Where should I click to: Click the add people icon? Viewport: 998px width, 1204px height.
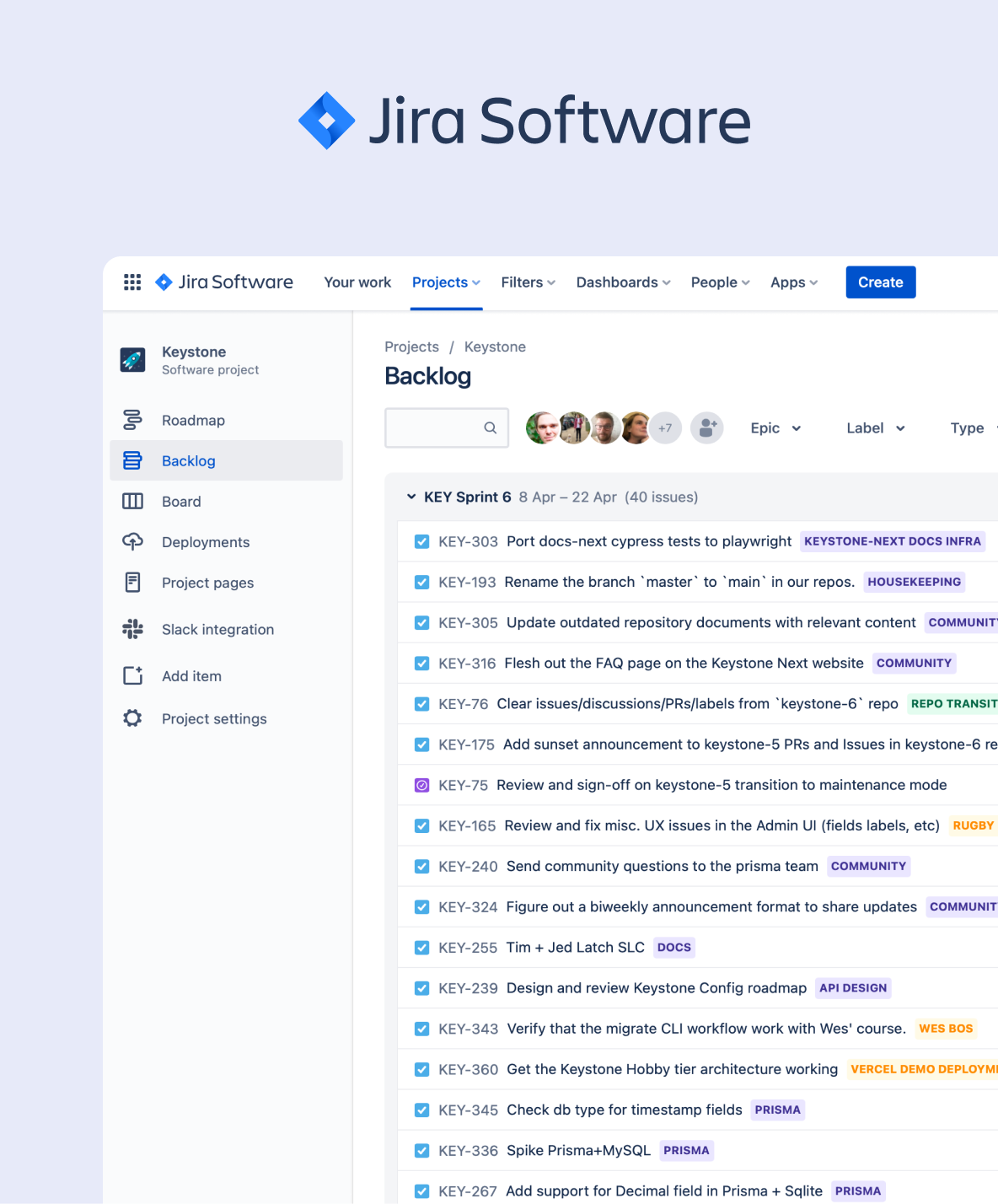706,428
